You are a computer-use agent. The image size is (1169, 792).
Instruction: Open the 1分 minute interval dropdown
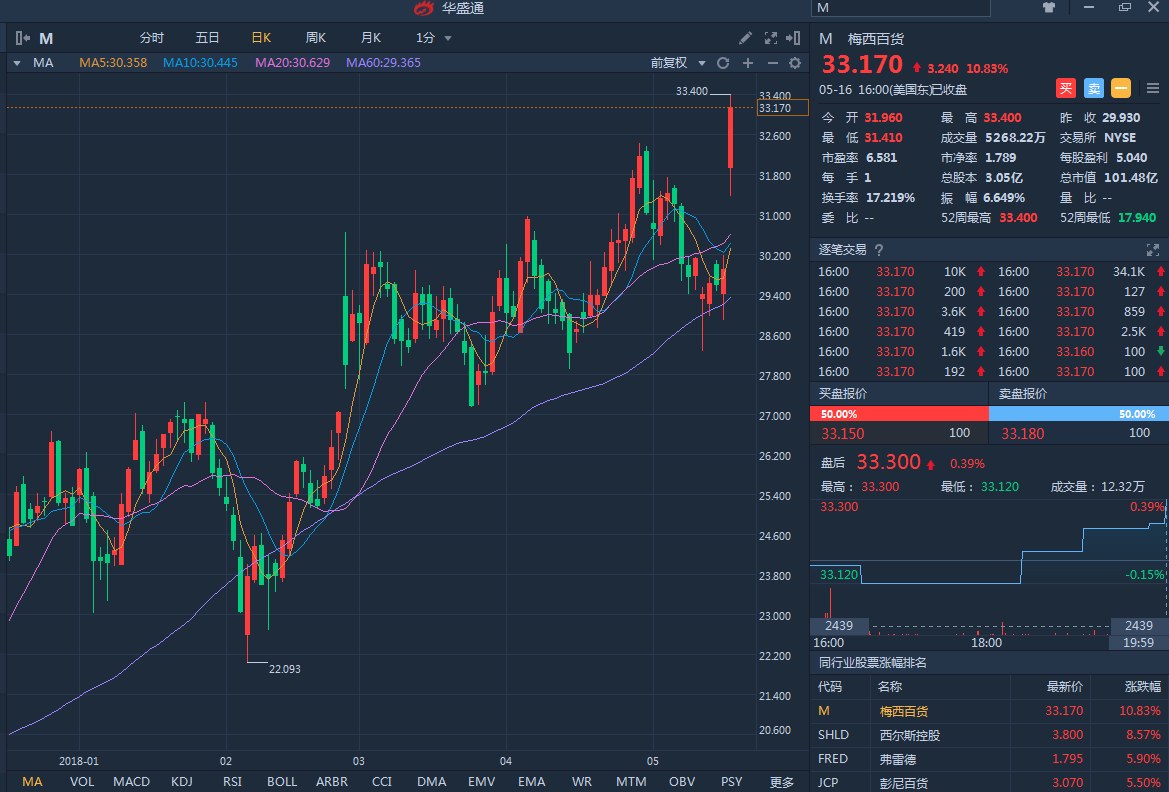pyautogui.click(x=433, y=38)
